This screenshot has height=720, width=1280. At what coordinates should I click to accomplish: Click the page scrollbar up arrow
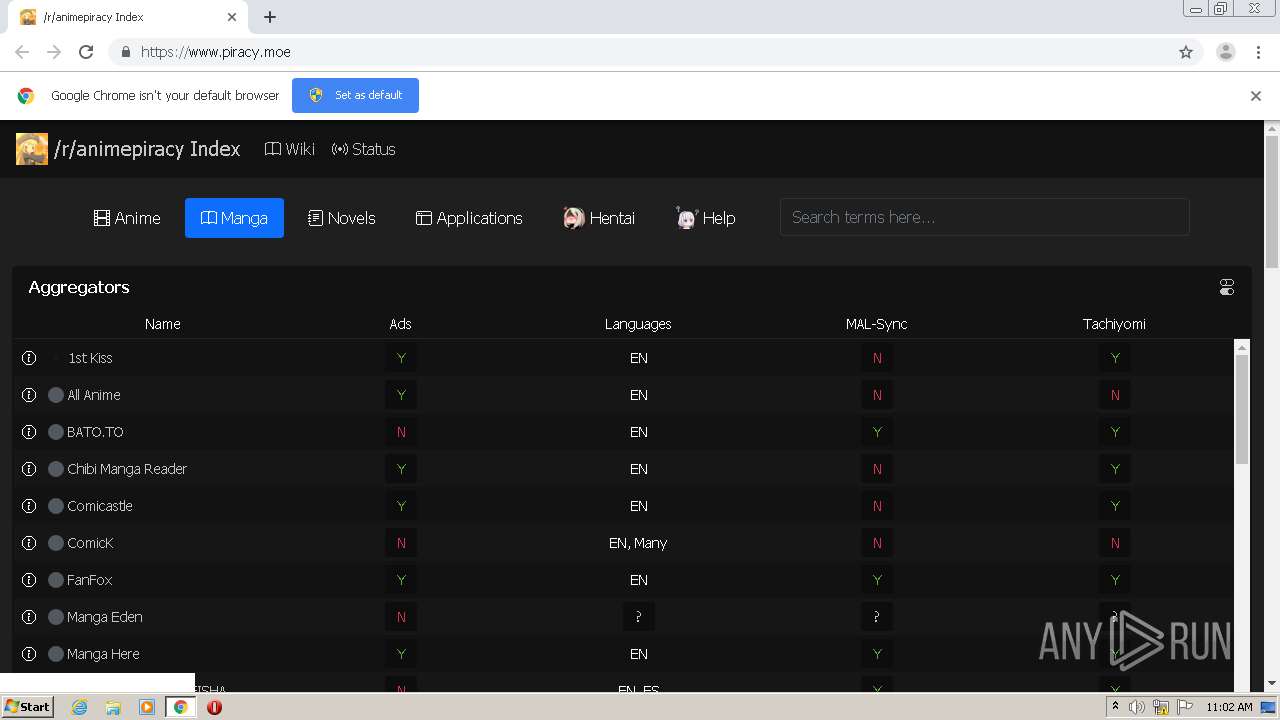coord(1272,128)
